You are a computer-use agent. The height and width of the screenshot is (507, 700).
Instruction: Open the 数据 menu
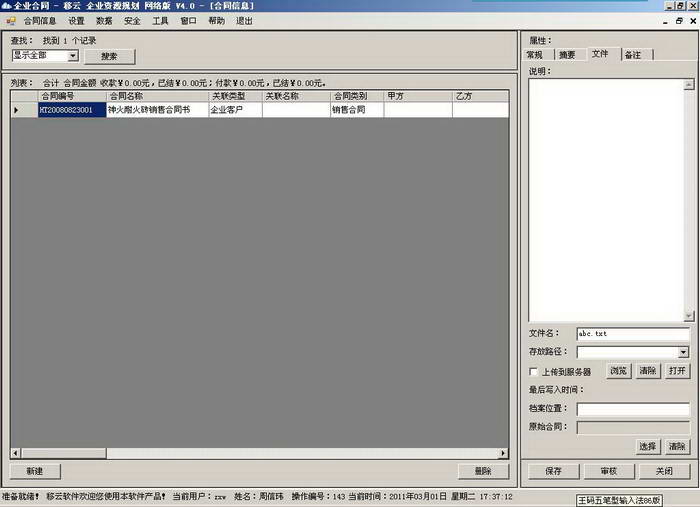[104, 21]
